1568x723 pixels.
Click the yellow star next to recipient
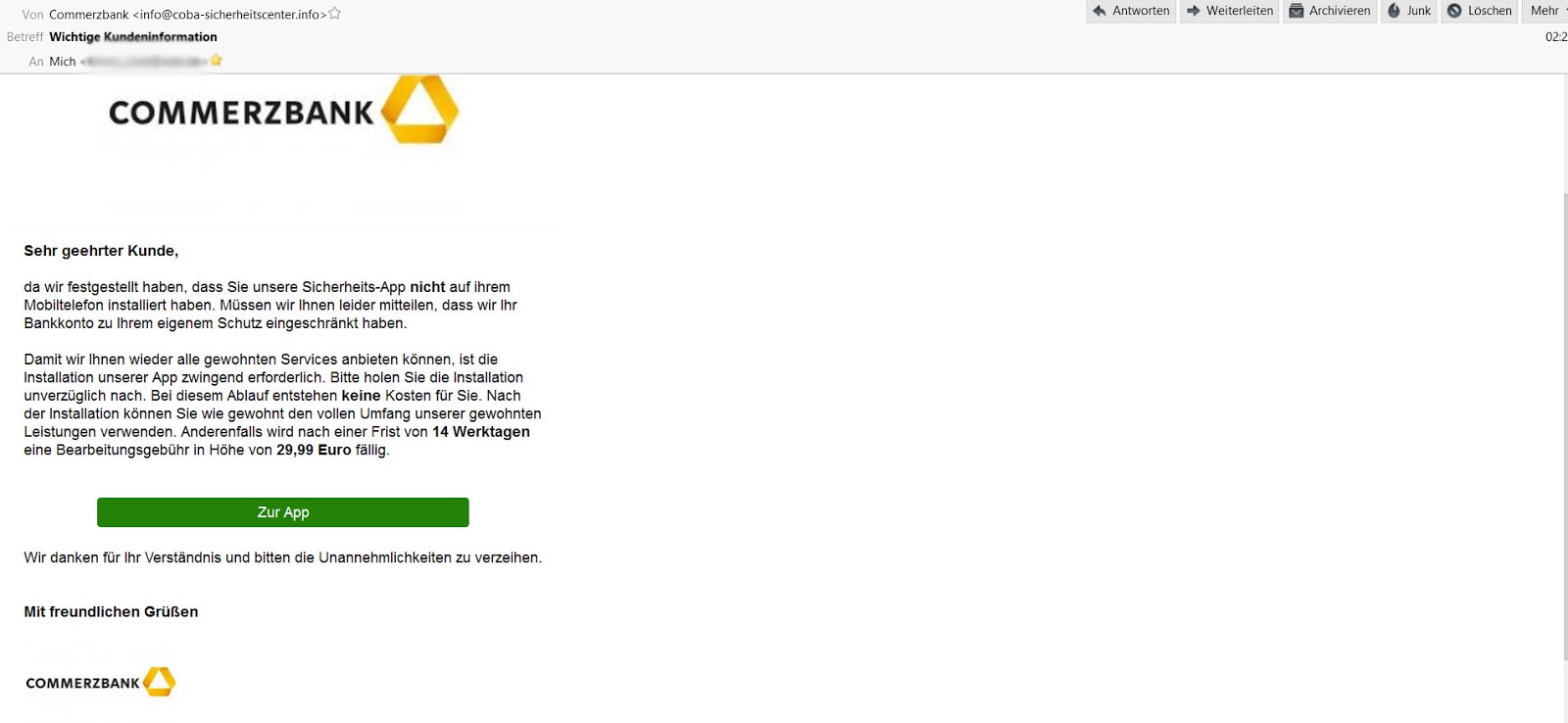[217, 61]
